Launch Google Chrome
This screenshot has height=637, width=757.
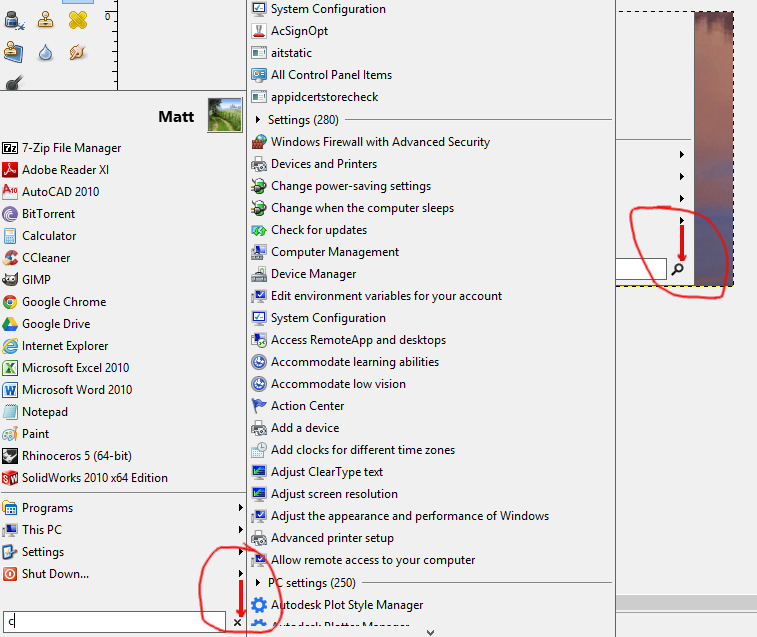pyautogui.click(x=63, y=302)
